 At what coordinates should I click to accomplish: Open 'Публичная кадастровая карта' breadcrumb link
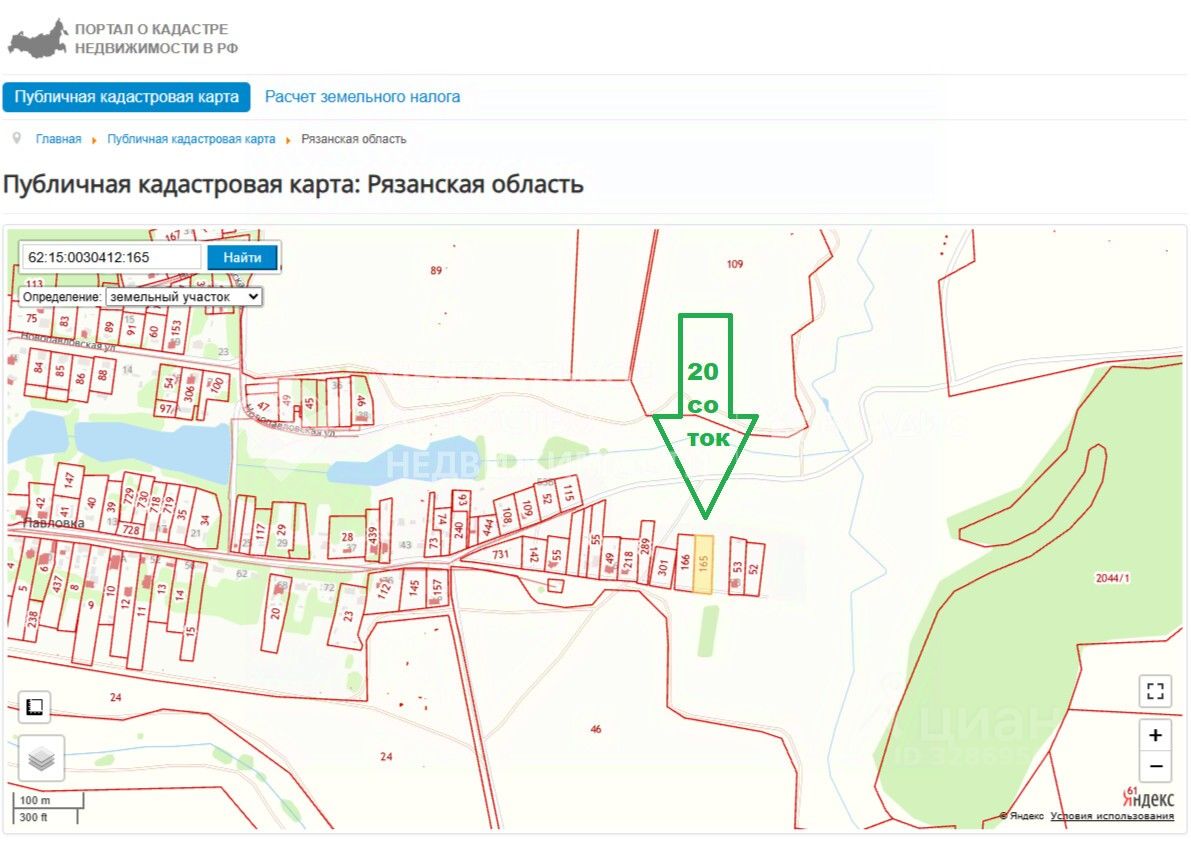tap(191, 139)
